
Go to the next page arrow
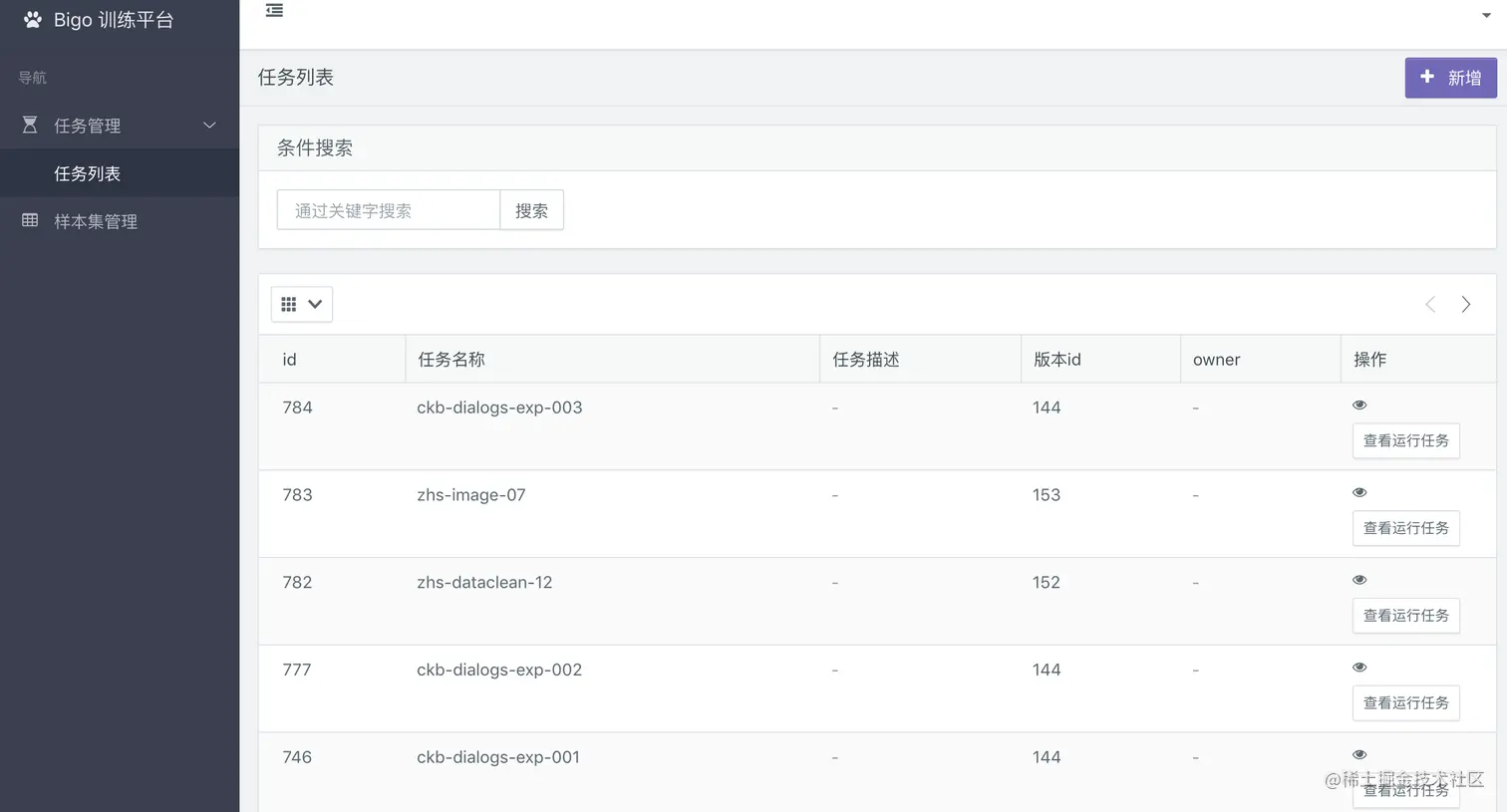1466,305
